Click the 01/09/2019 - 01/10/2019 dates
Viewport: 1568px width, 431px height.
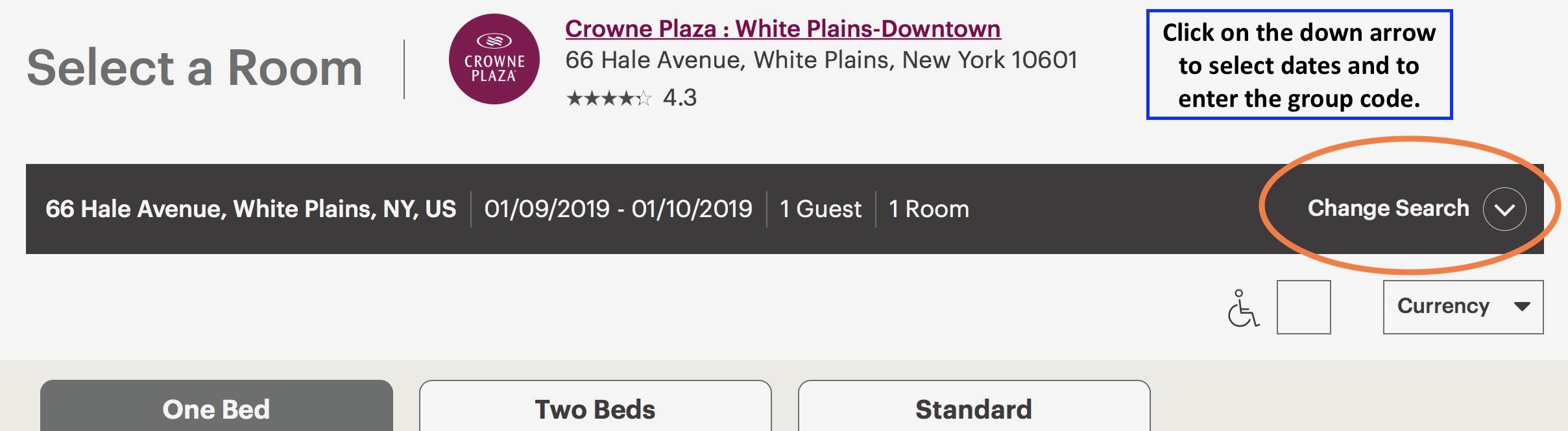click(618, 209)
